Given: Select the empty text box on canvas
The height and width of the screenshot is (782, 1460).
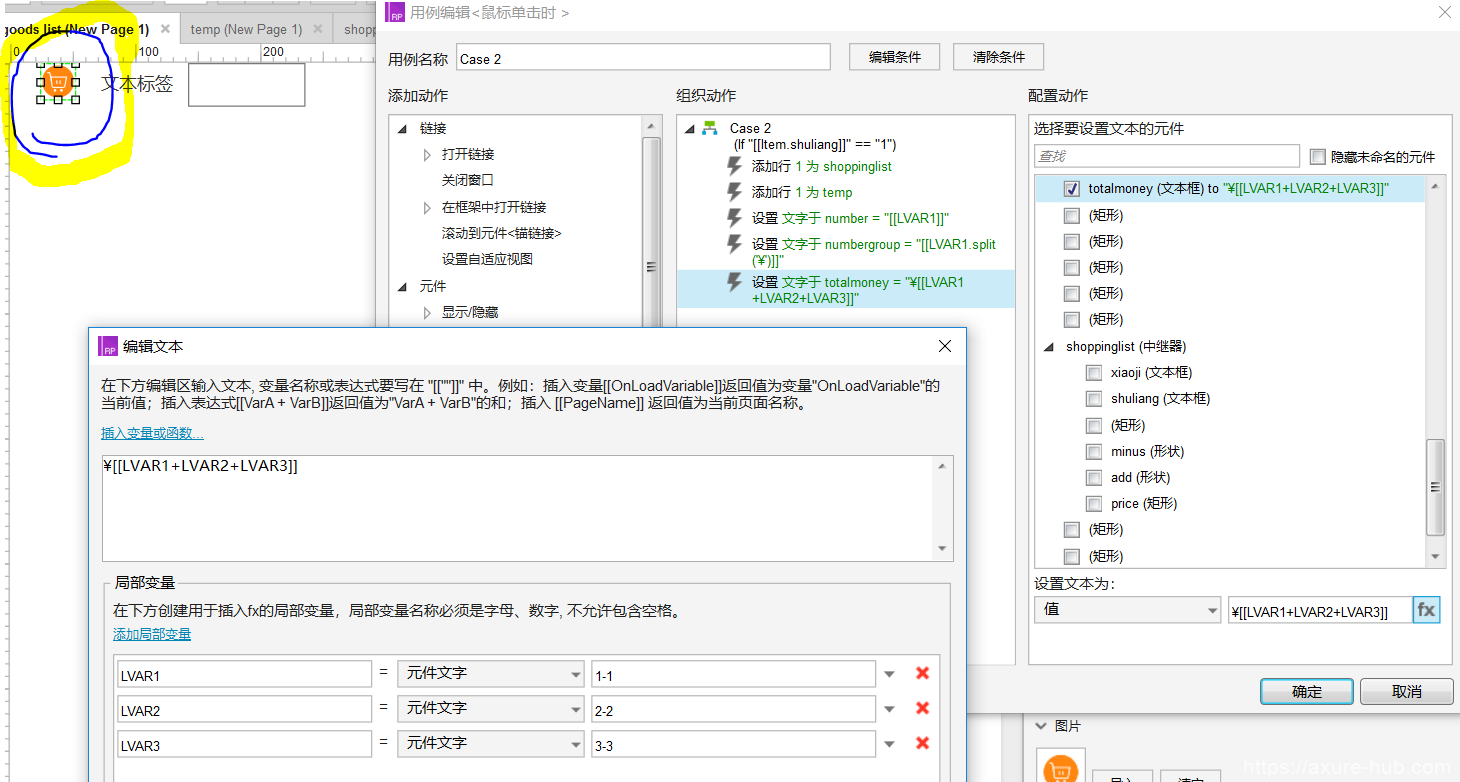Looking at the screenshot, I should [246, 85].
